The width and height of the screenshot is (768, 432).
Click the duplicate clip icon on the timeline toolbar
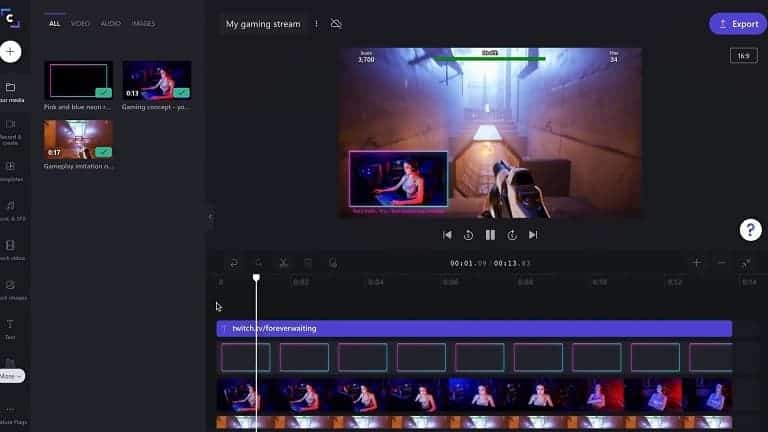coord(333,263)
